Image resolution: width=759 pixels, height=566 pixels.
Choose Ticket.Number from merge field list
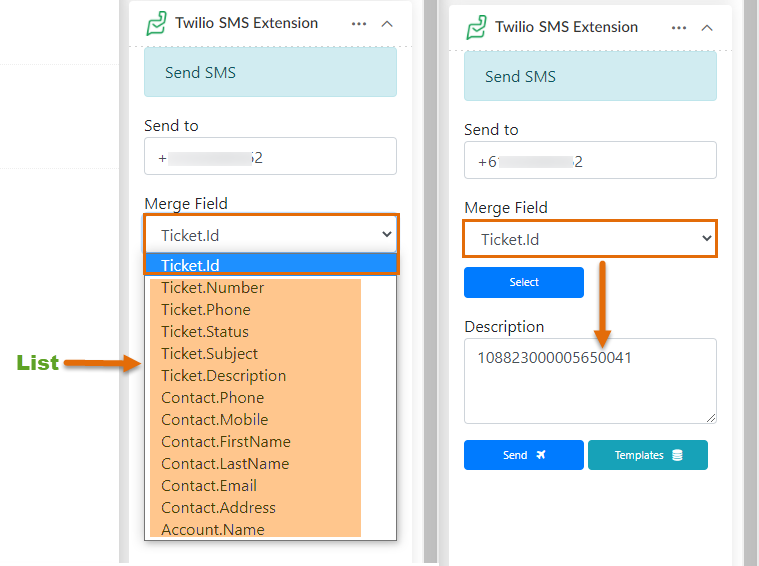(x=271, y=288)
